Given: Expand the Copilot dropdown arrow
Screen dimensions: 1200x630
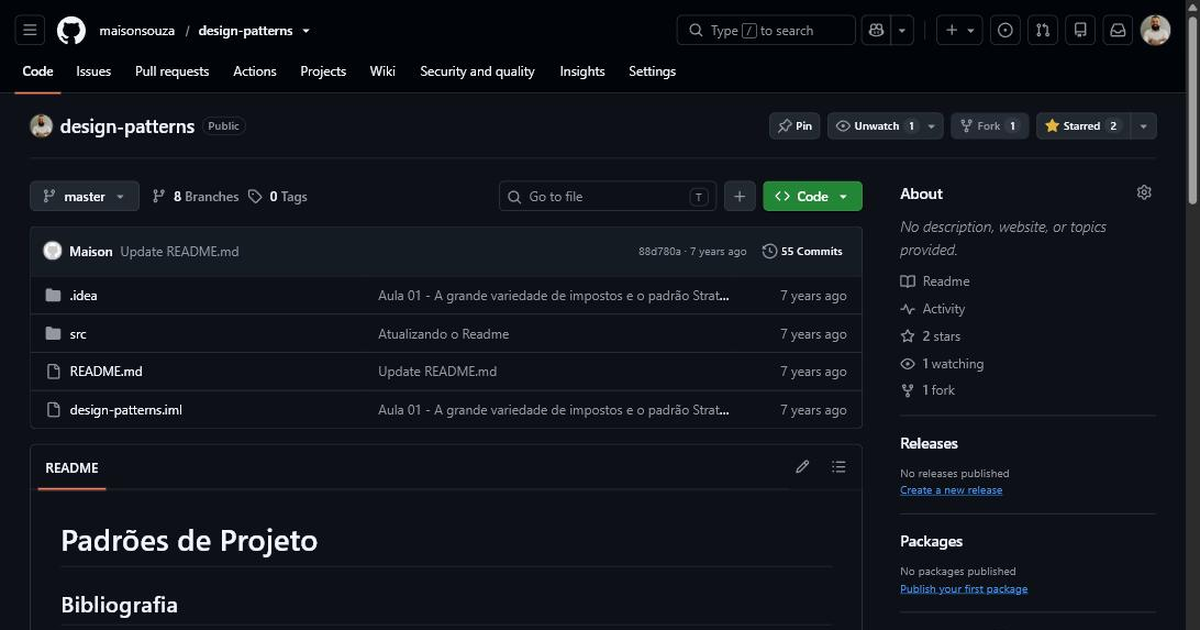Looking at the screenshot, I should tap(903, 30).
